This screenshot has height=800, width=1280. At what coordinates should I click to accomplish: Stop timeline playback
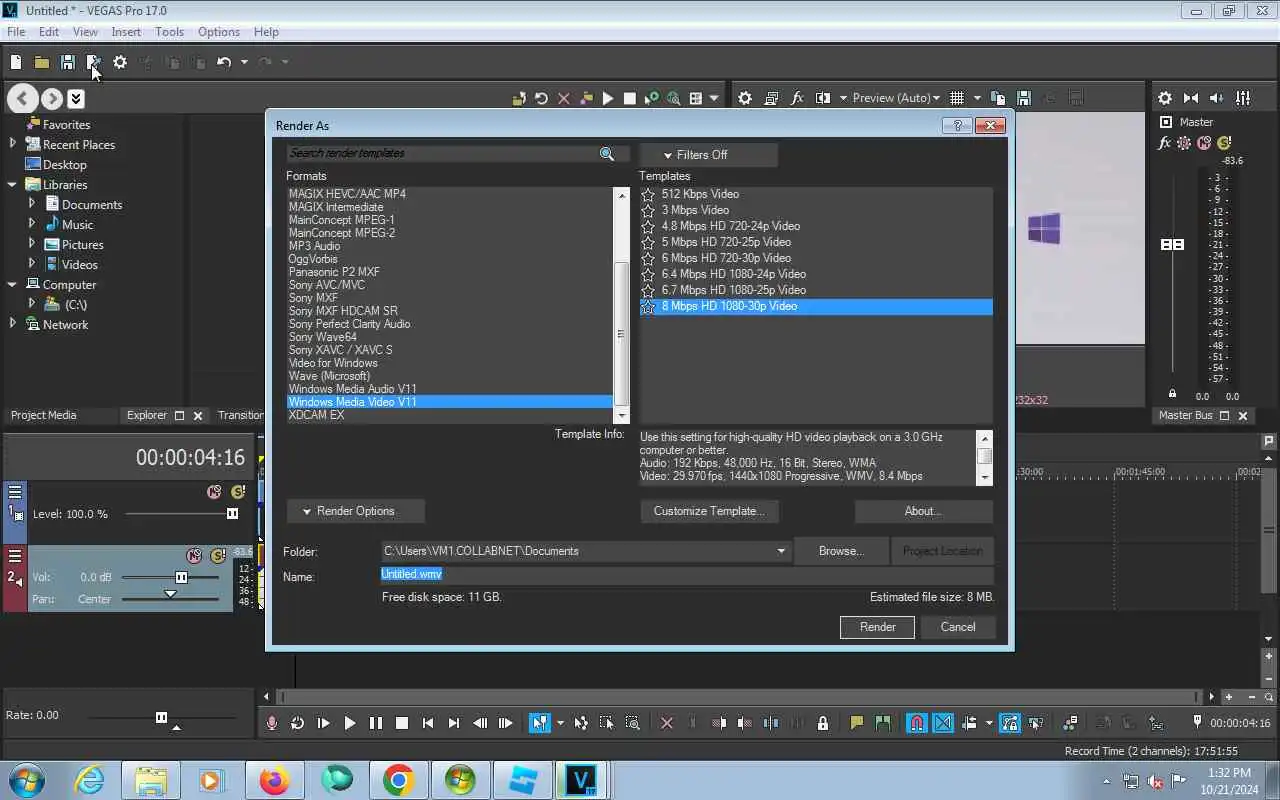pyautogui.click(x=401, y=723)
